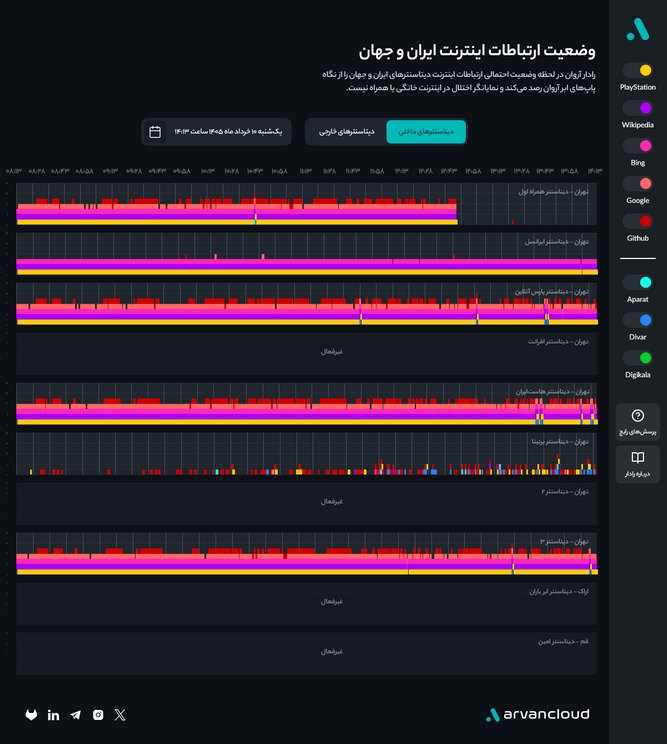Click 'غیرفعال' in the Qom datacenter panel
The width and height of the screenshot is (667, 744).
pos(332,651)
